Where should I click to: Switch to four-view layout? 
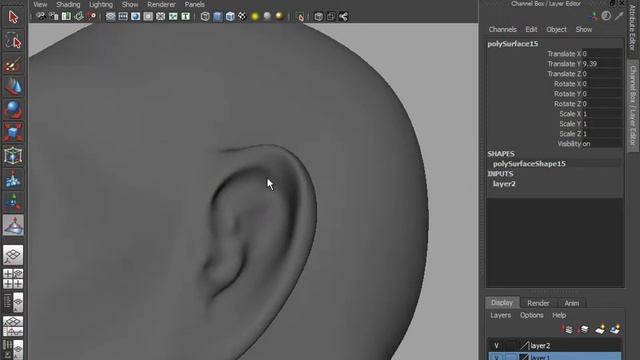click(13, 279)
